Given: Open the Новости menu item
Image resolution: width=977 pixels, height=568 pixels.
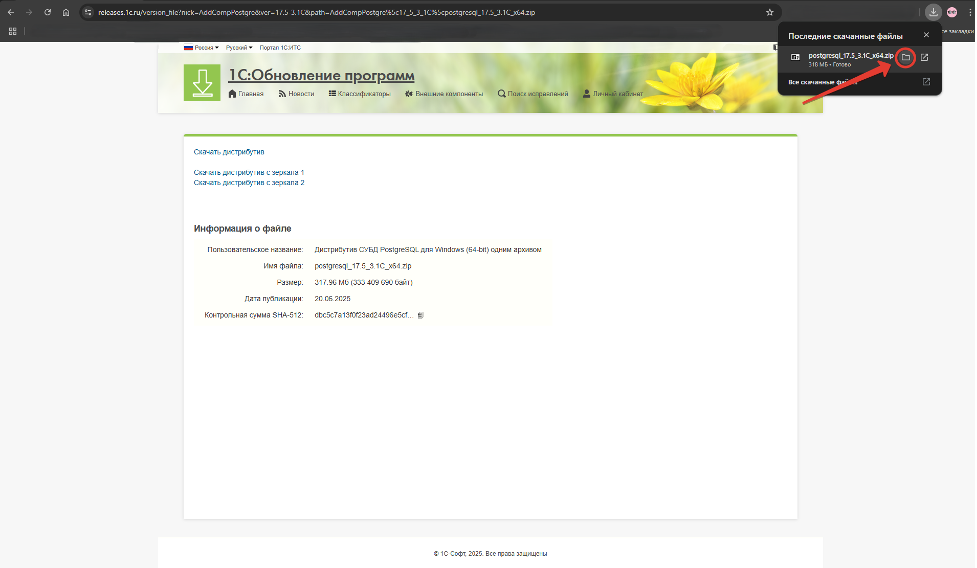Looking at the screenshot, I should [296, 94].
